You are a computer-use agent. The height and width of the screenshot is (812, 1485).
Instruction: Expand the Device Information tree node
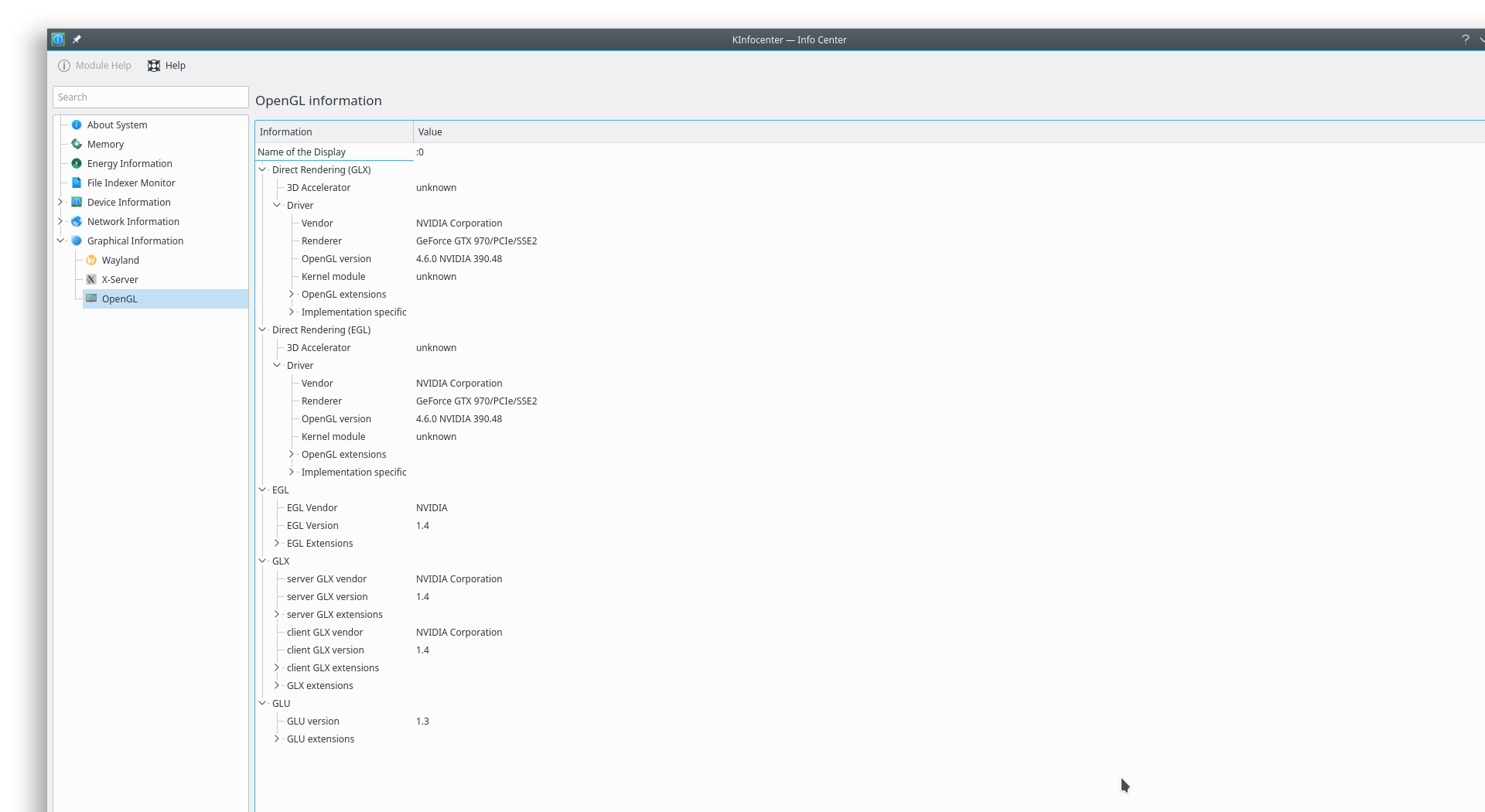tap(60, 202)
